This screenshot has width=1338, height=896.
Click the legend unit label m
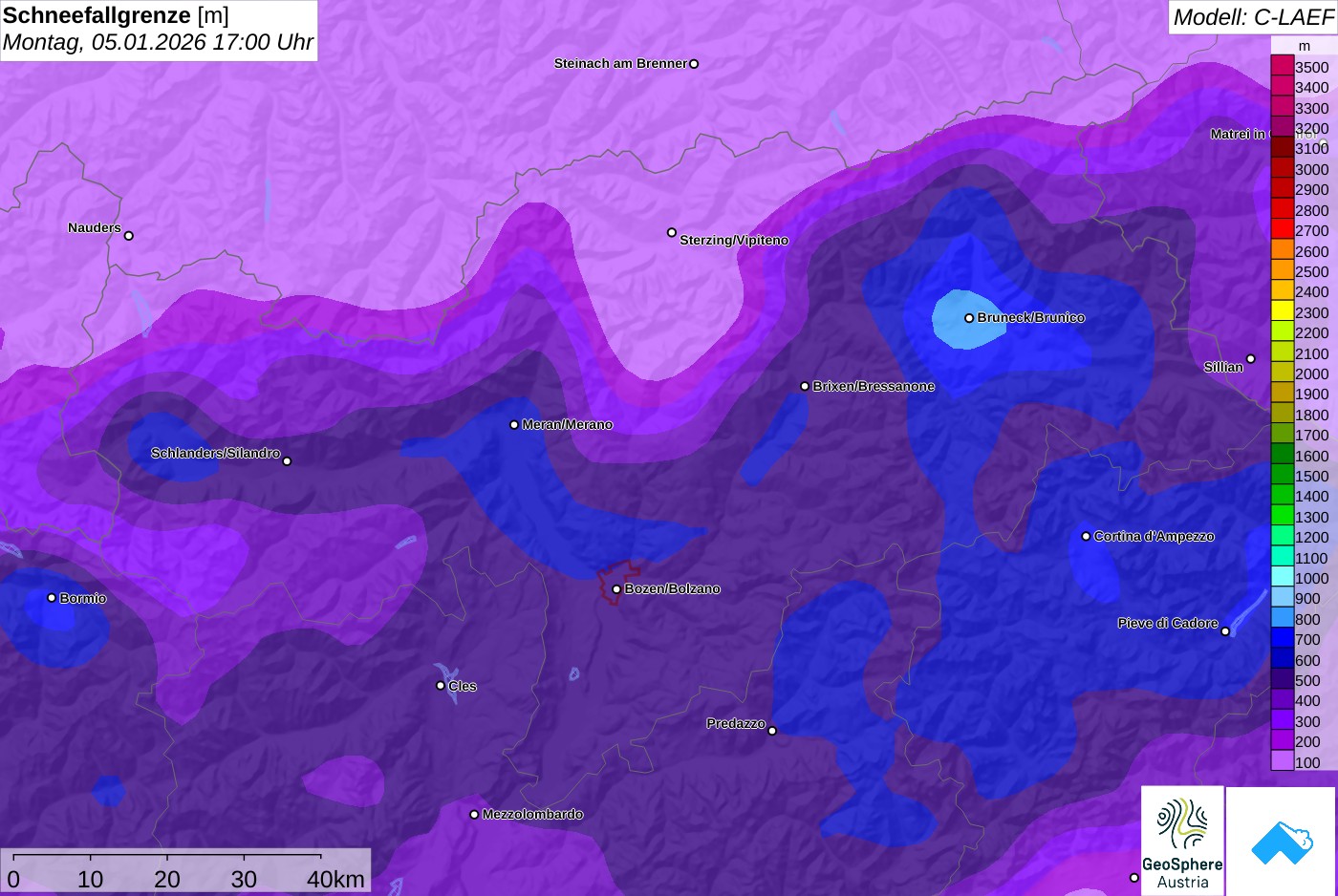[x=1305, y=46]
